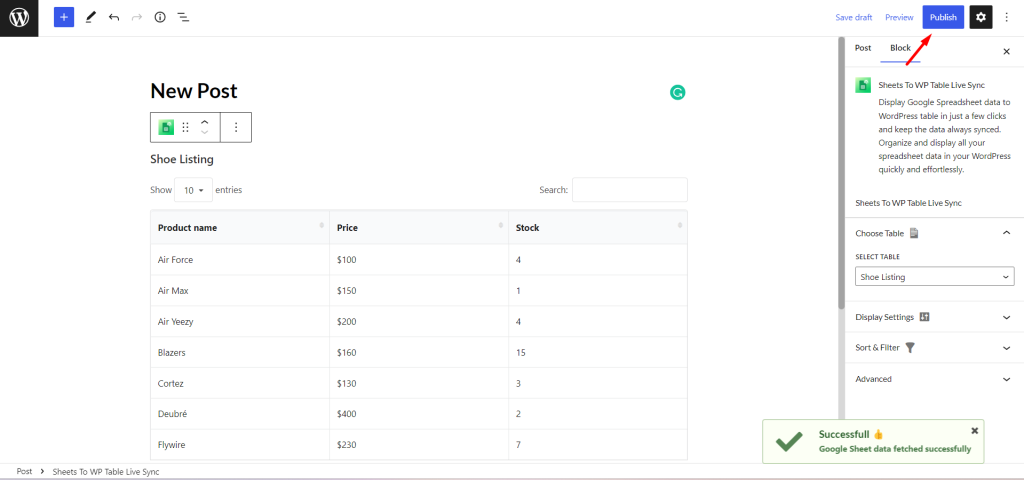The image size is (1024, 480).
Task: Click the Grammarly icon near the title
Action: tap(677, 93)
